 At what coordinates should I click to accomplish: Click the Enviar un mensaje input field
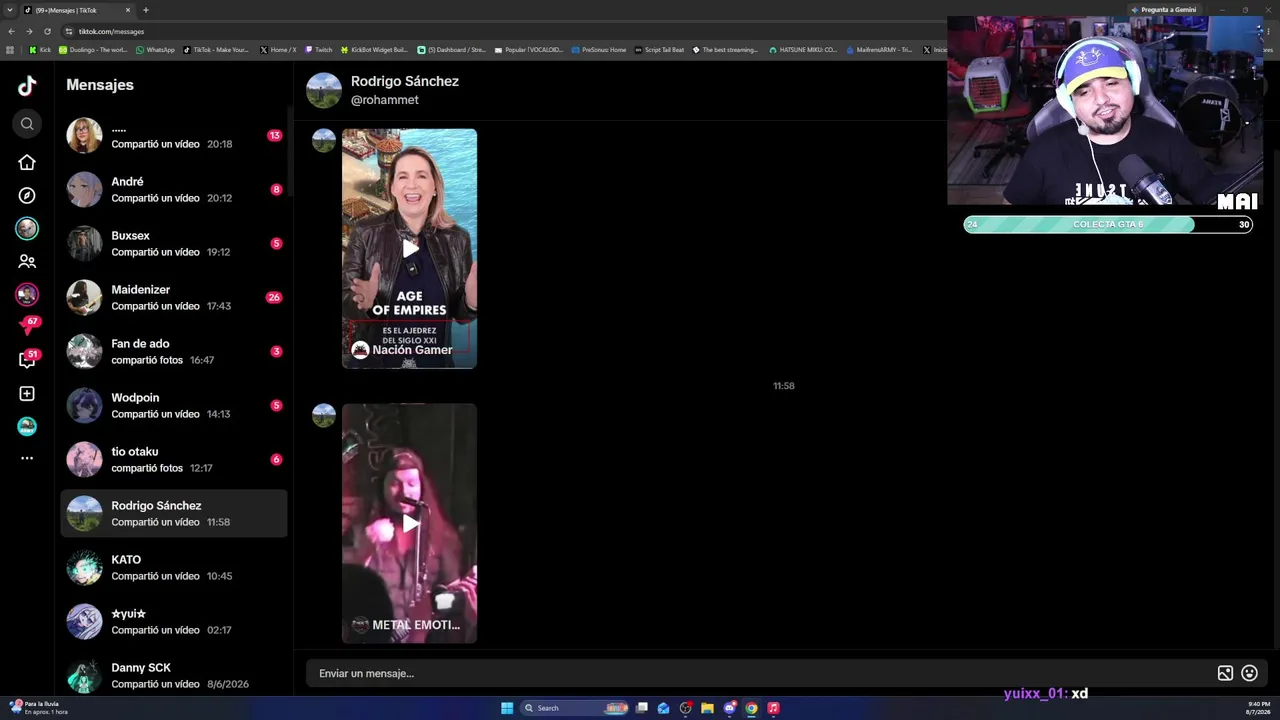760,673
